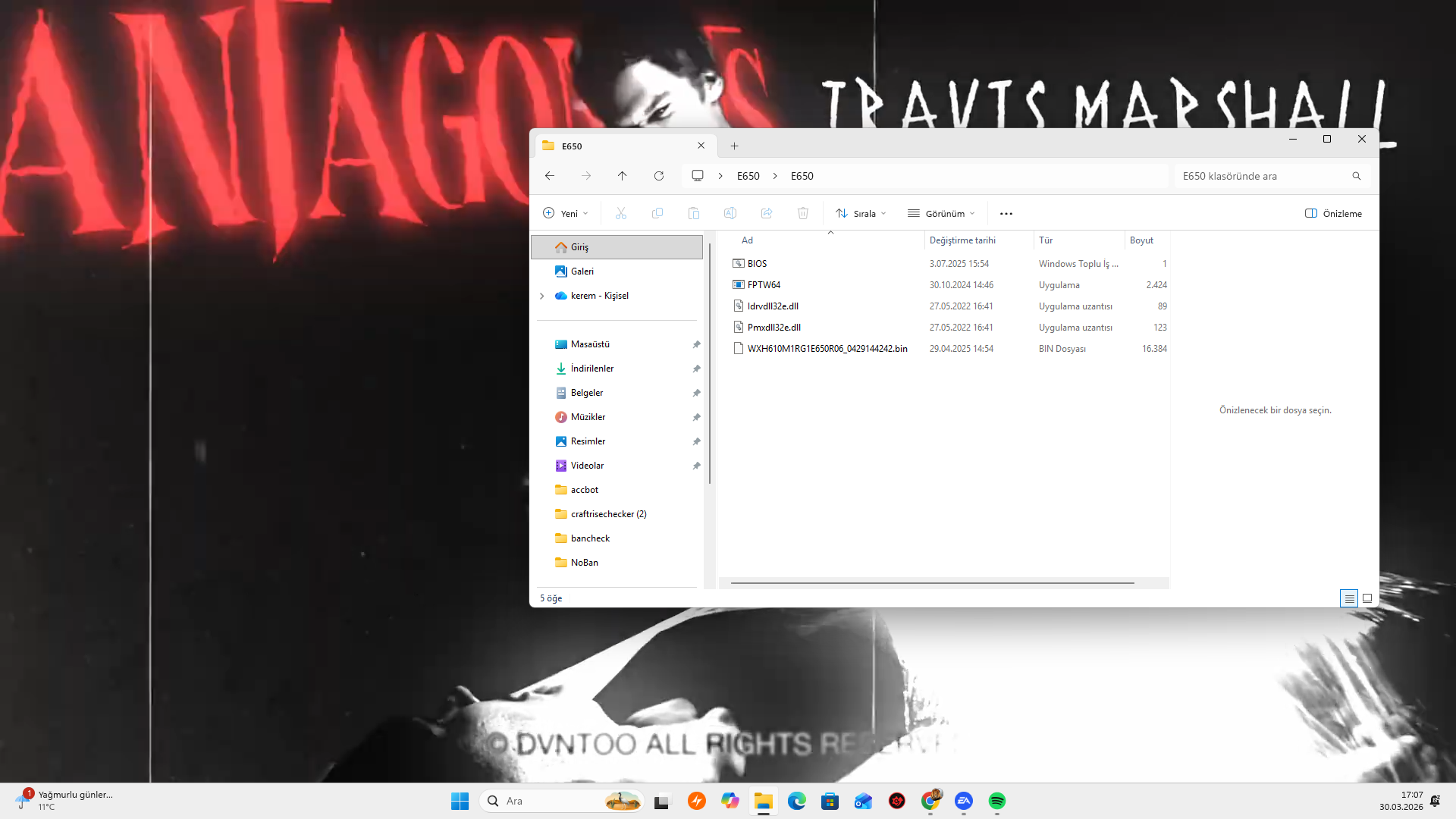Open Spotify from the taskbar

pos(997,801)
